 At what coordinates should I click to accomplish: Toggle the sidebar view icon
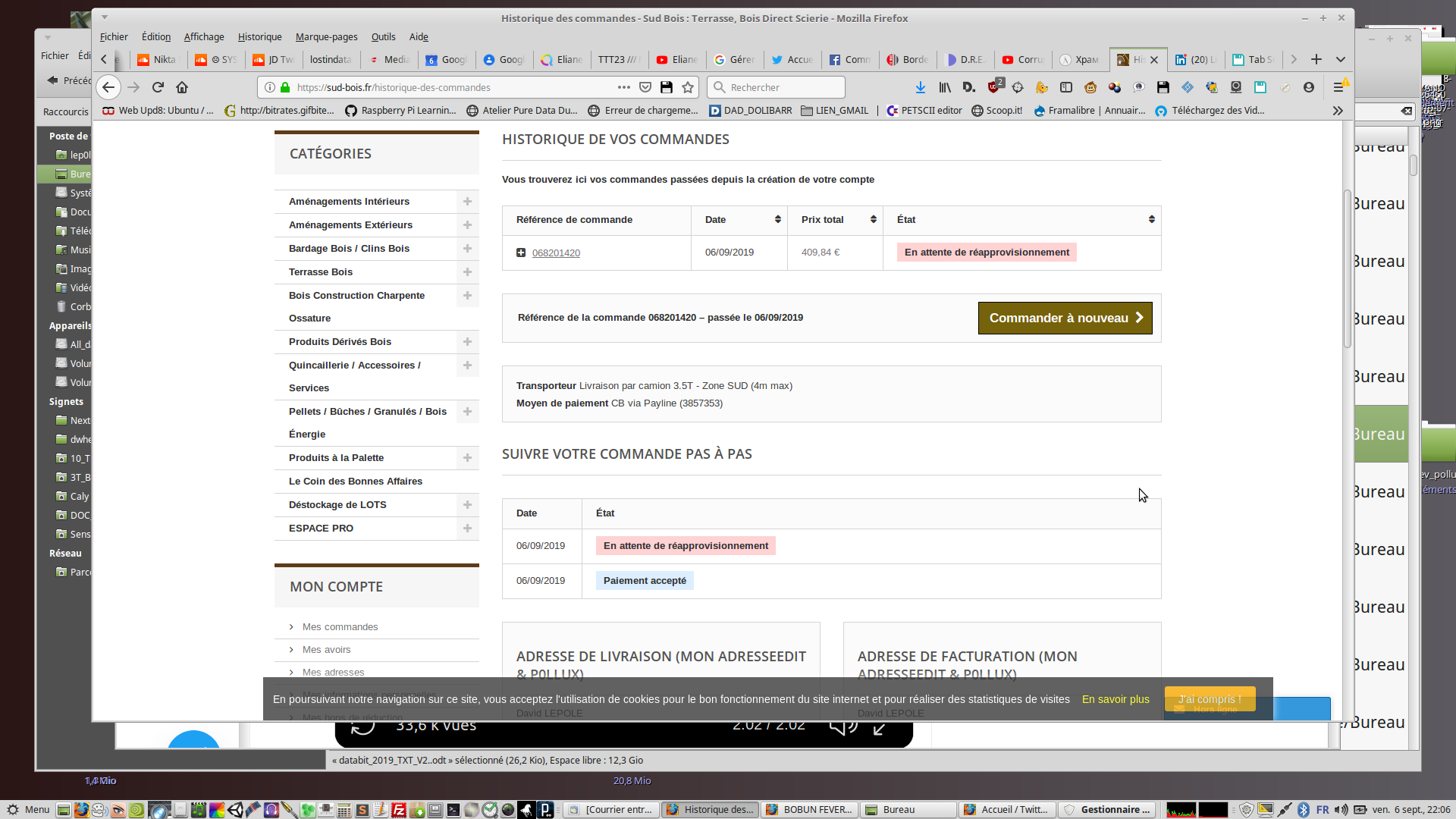coord(1065,87)
